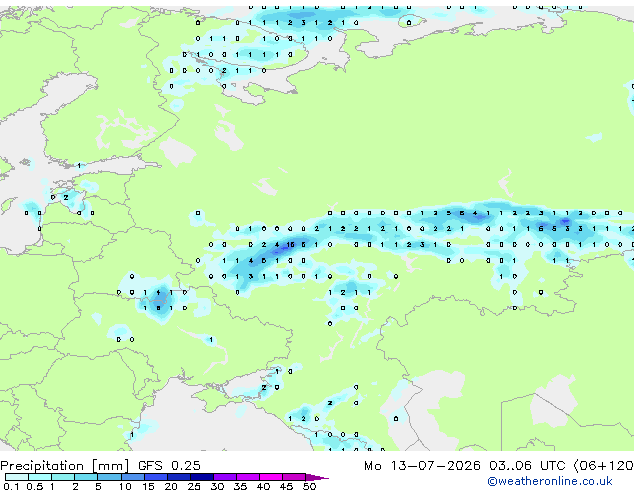
Task: Click the '0.1' legend scale label
Action: coord(11,486)
